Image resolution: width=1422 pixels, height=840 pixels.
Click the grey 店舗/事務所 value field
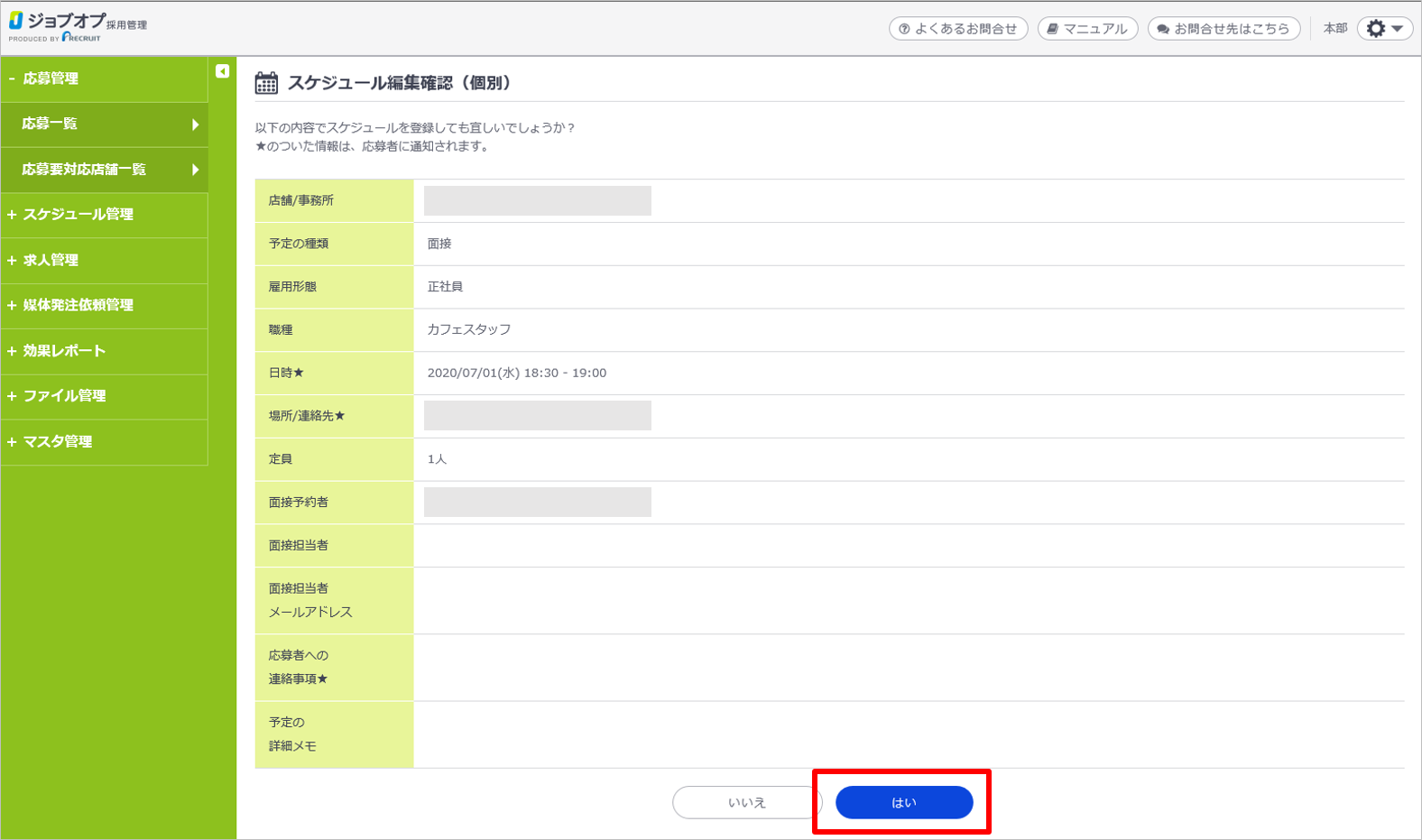point(537,200)
